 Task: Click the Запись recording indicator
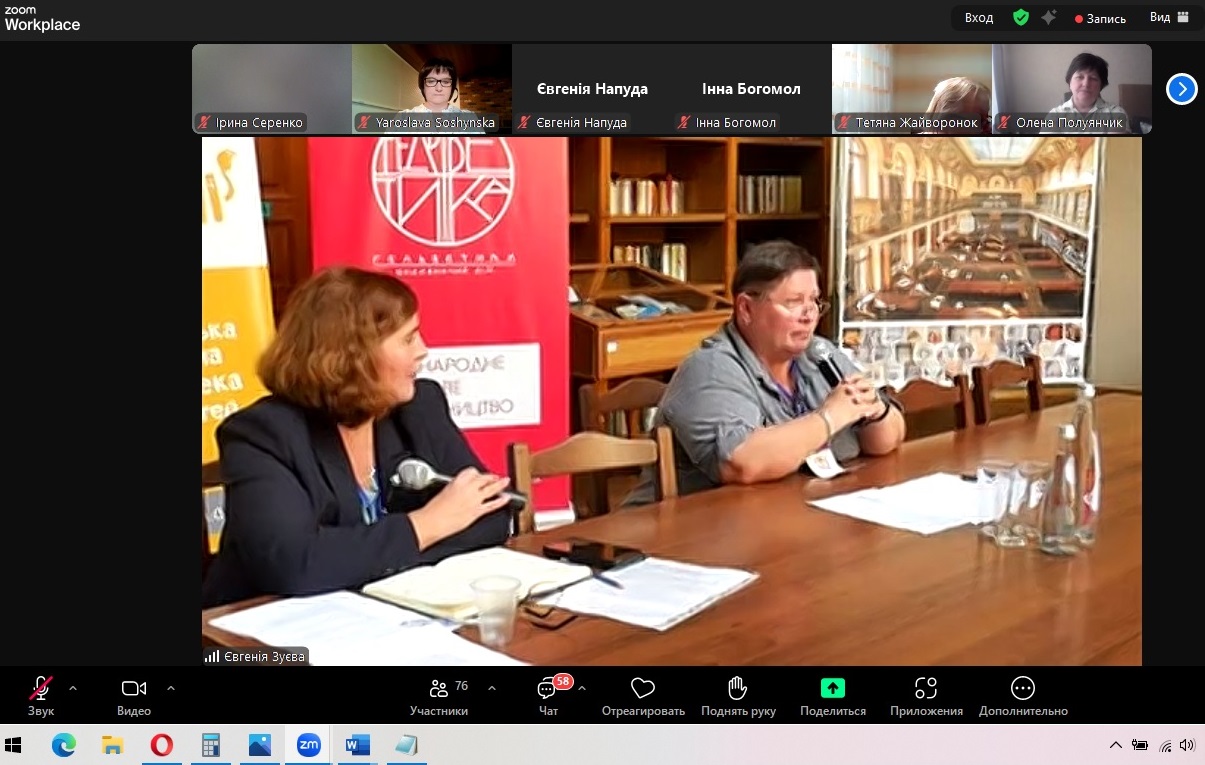click(1100, 18)
